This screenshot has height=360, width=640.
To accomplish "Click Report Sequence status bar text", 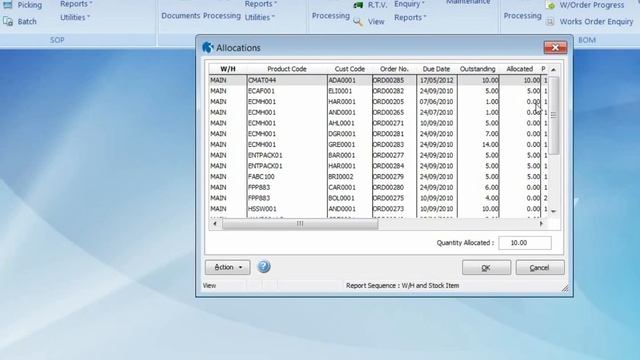I will (x=402, y=286).
